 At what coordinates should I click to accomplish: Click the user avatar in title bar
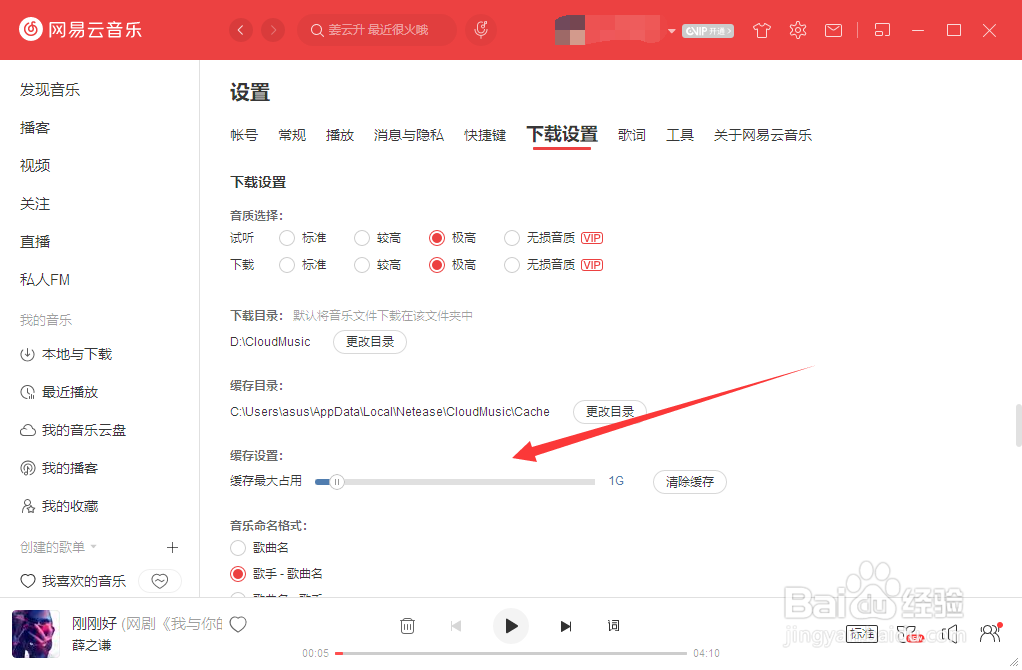570,30
